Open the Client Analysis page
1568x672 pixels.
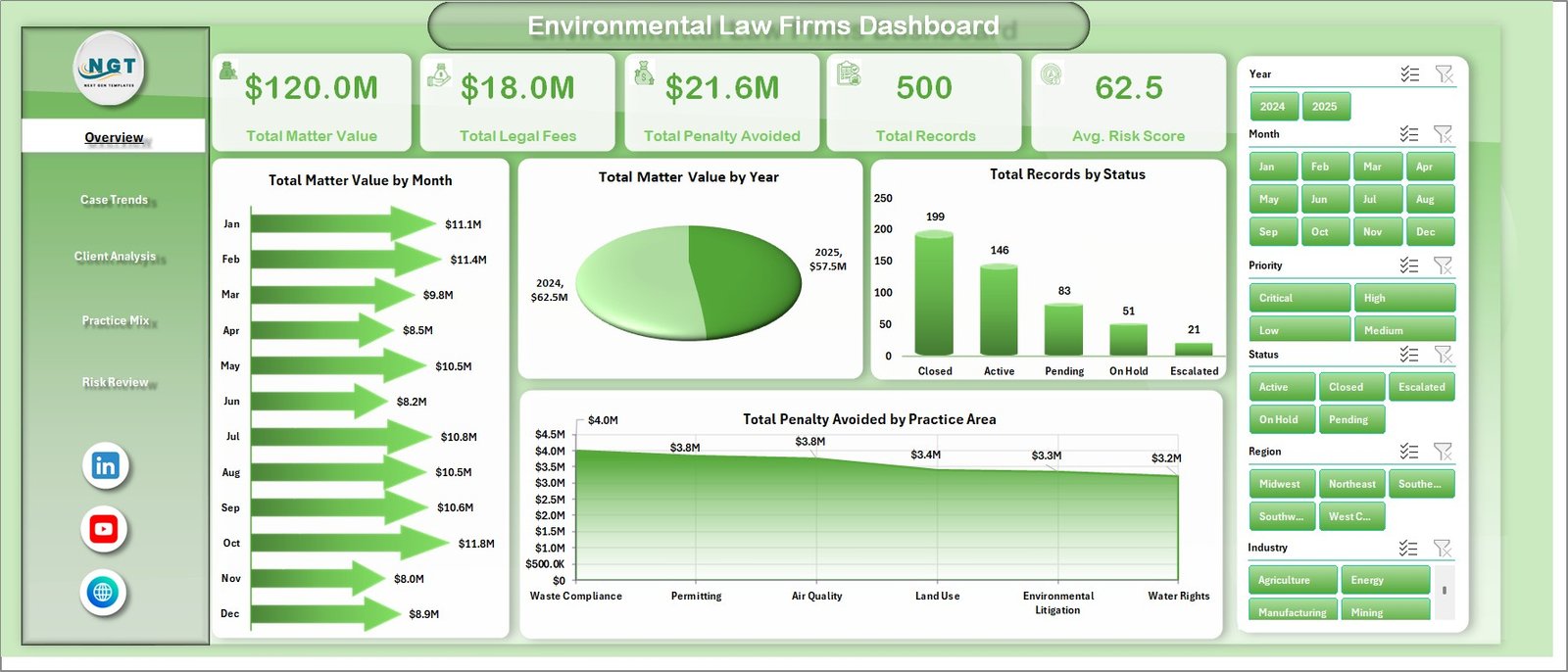(115, 257)
